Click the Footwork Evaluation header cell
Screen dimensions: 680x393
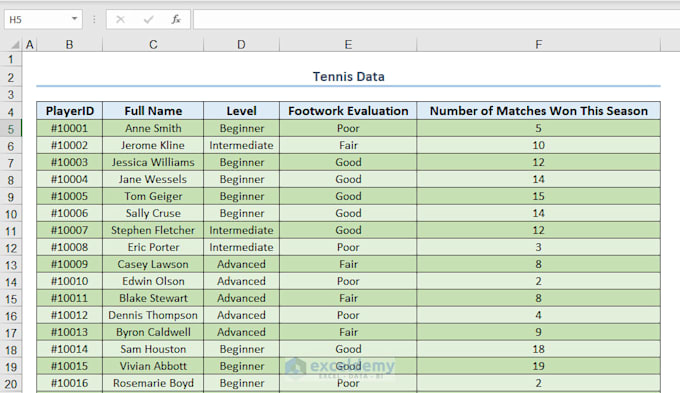tap(348, 111)
